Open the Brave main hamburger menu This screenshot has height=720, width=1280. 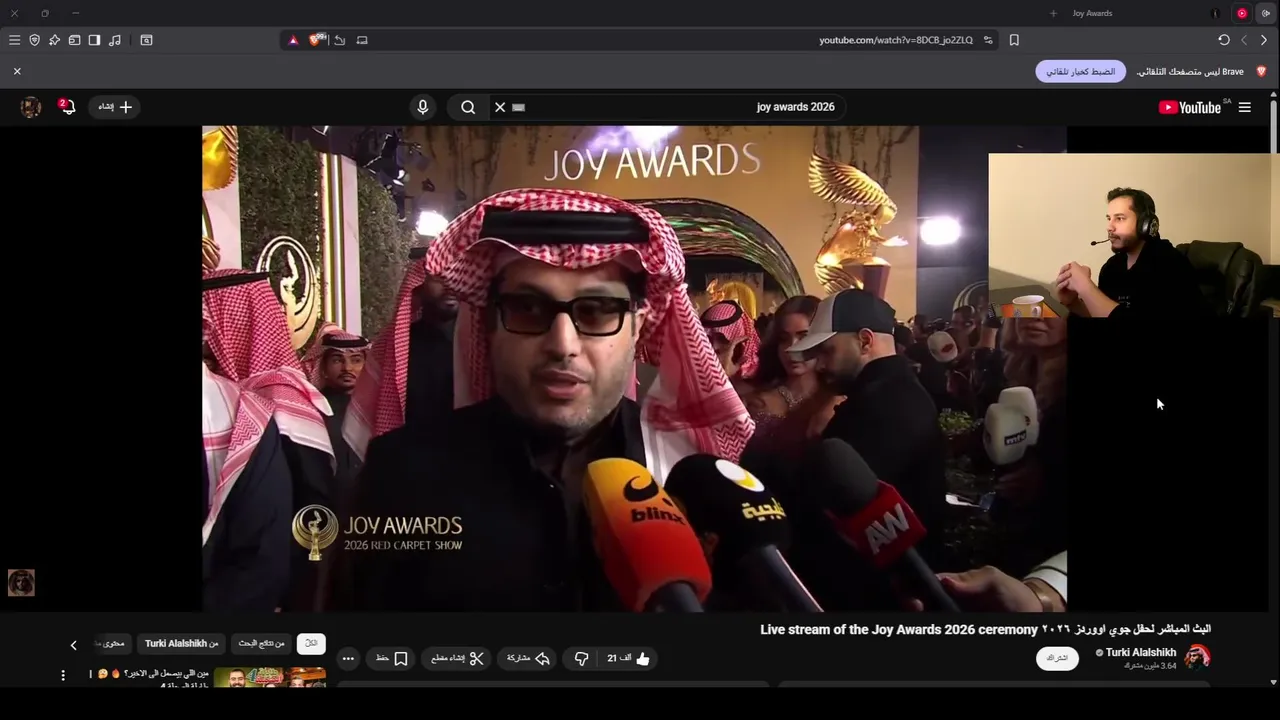(x=14, y=40)
